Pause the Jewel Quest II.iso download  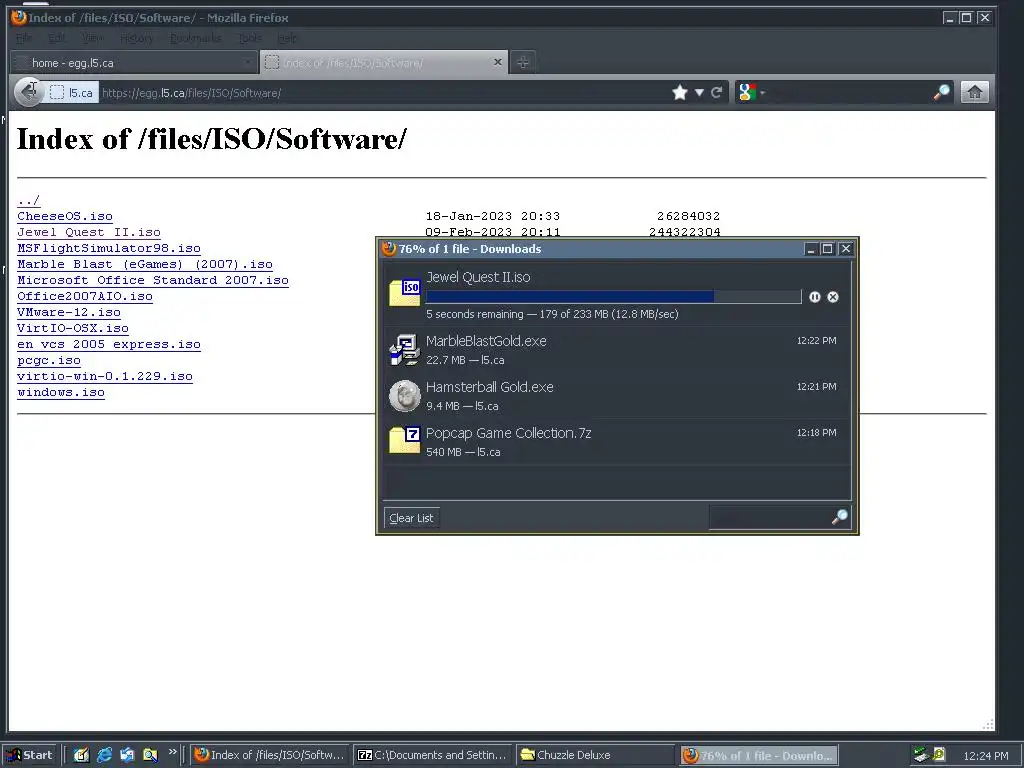click(814, 297)
